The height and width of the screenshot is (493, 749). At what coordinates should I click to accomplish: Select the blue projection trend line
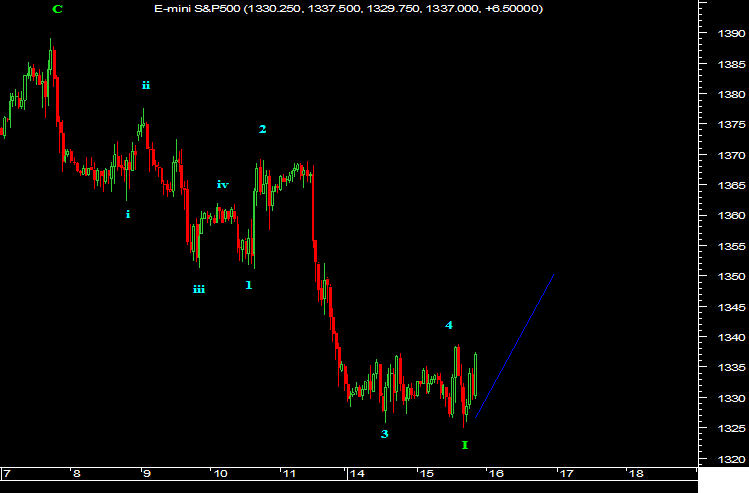tap(515, 346)
